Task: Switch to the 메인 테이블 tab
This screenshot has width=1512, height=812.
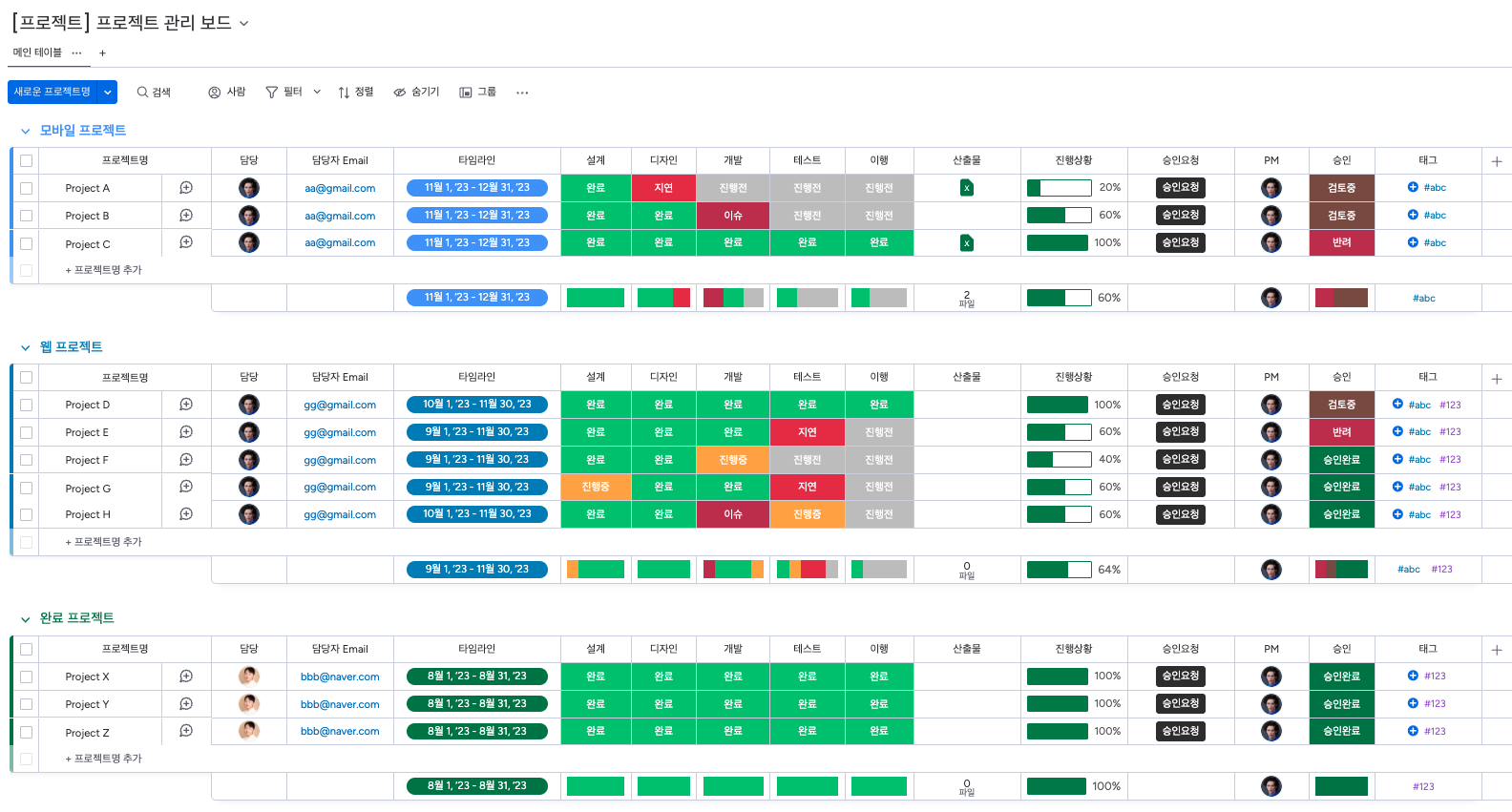Action: [37, 52]
